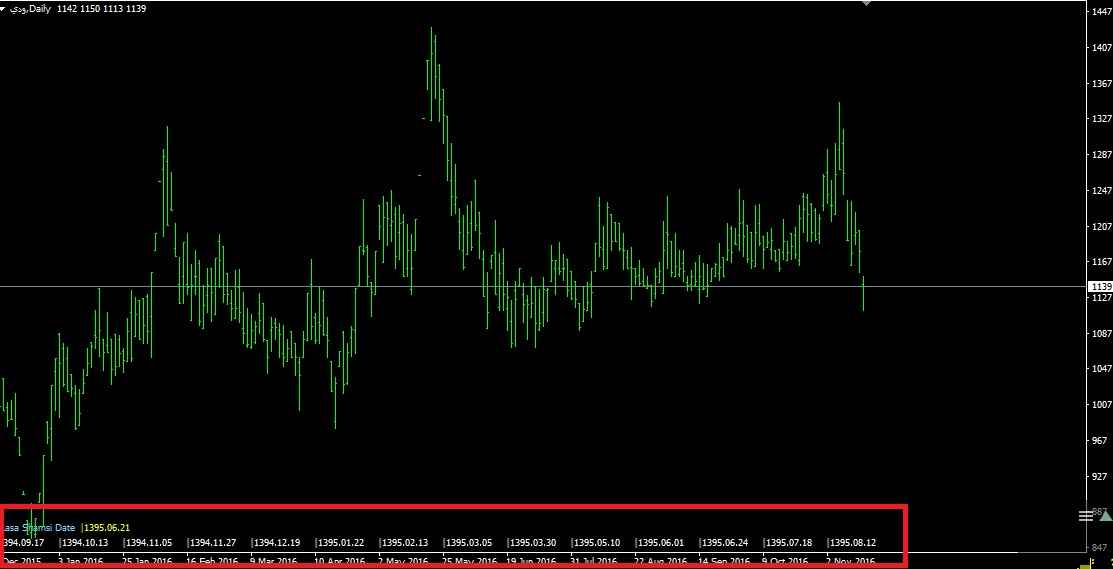
Task: Expand the symbol dropdown arrow at top left
Action: click(4, 8)
